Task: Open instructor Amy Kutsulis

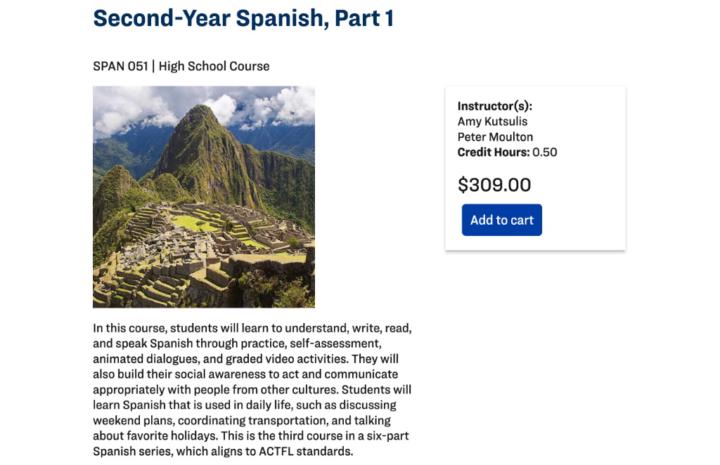Action: [x=492, y=121]
